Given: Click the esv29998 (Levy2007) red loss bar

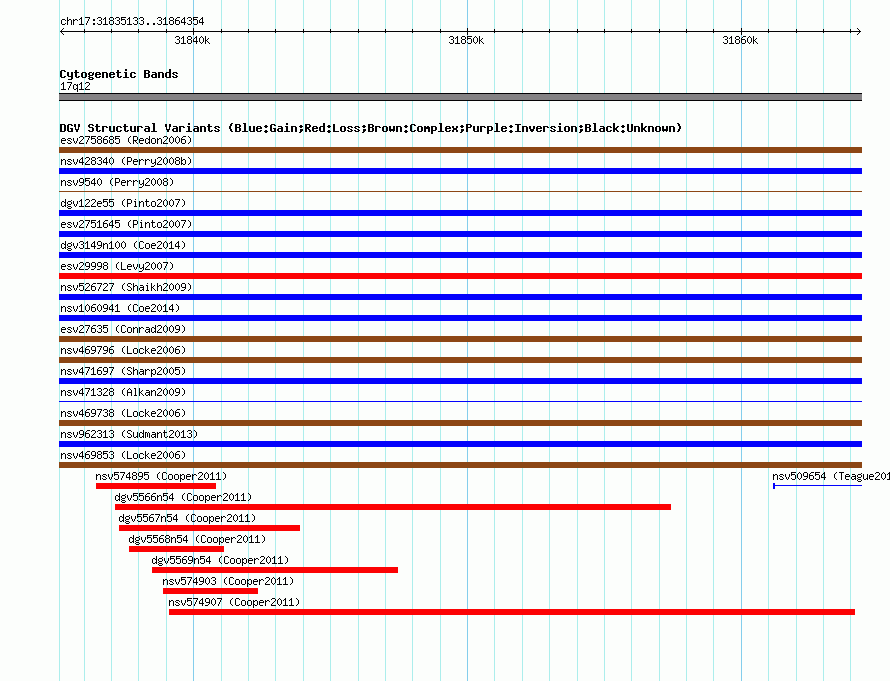Looking at the screenshot, I should pyautogui.click(x=460, y=276).
